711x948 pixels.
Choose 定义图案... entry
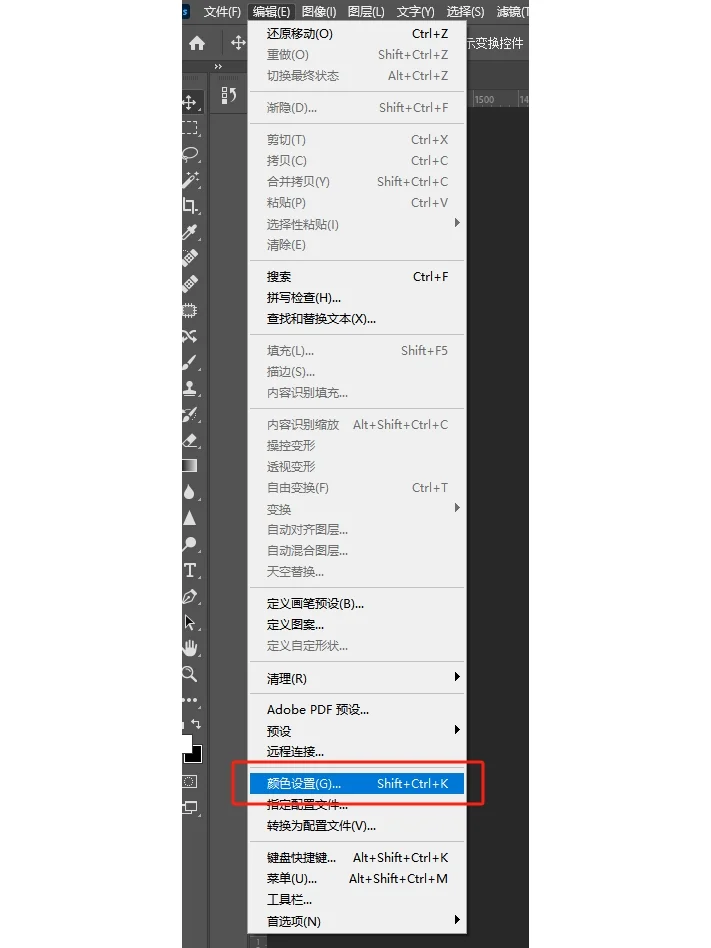[357, 625]
